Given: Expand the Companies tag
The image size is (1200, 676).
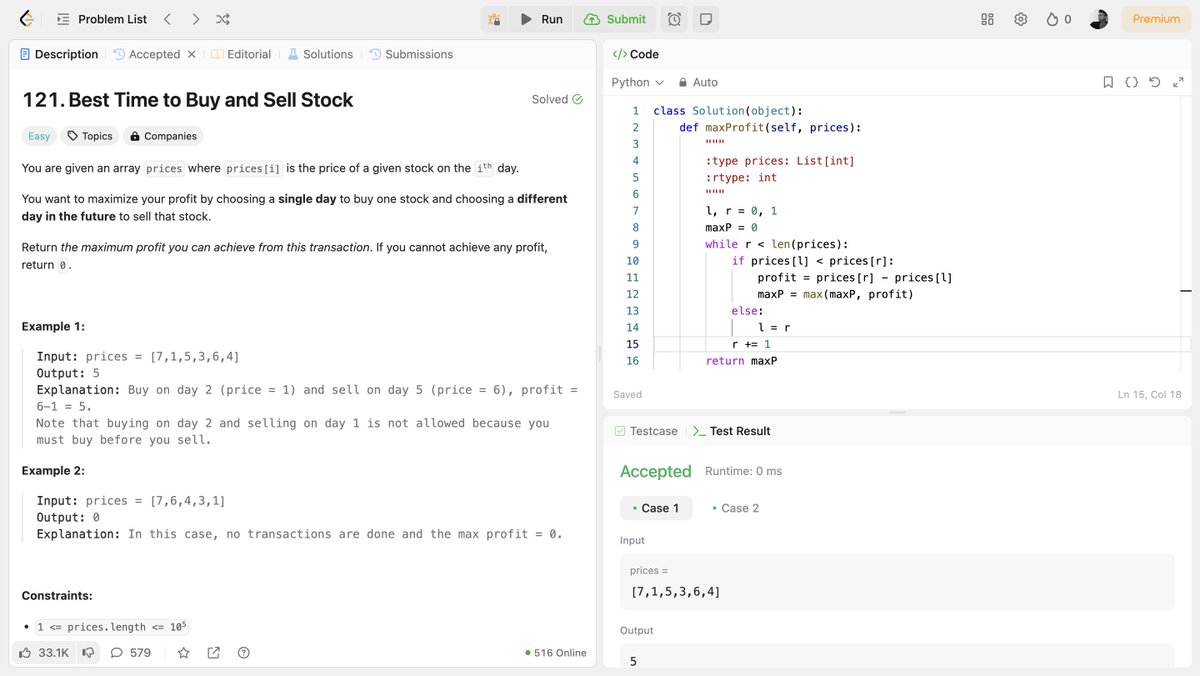Looking at the screenshot, I should (163, 136).
